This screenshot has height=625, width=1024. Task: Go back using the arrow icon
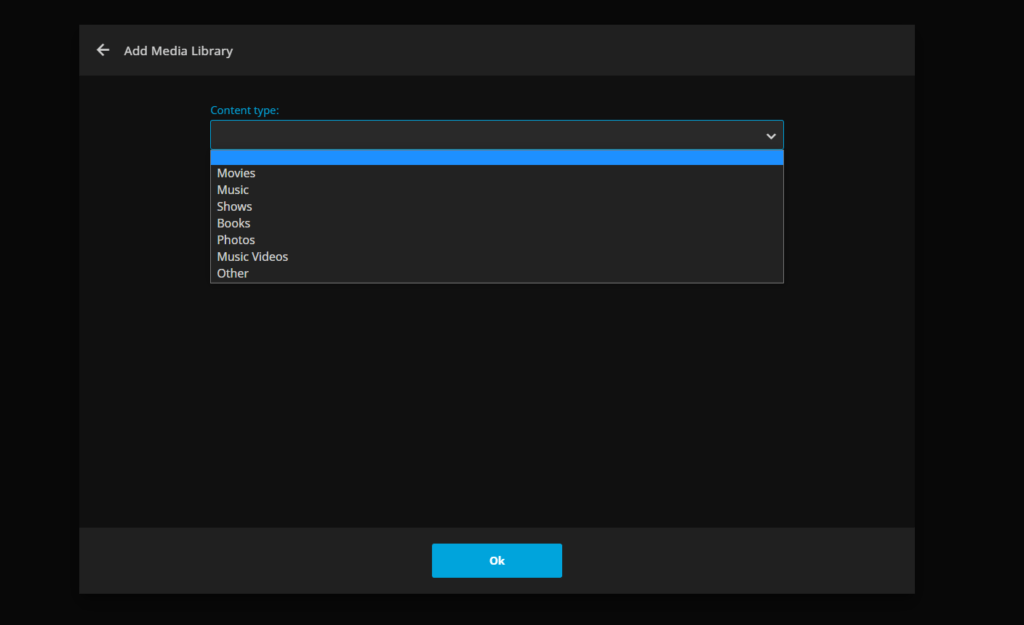tap(103, 50)
